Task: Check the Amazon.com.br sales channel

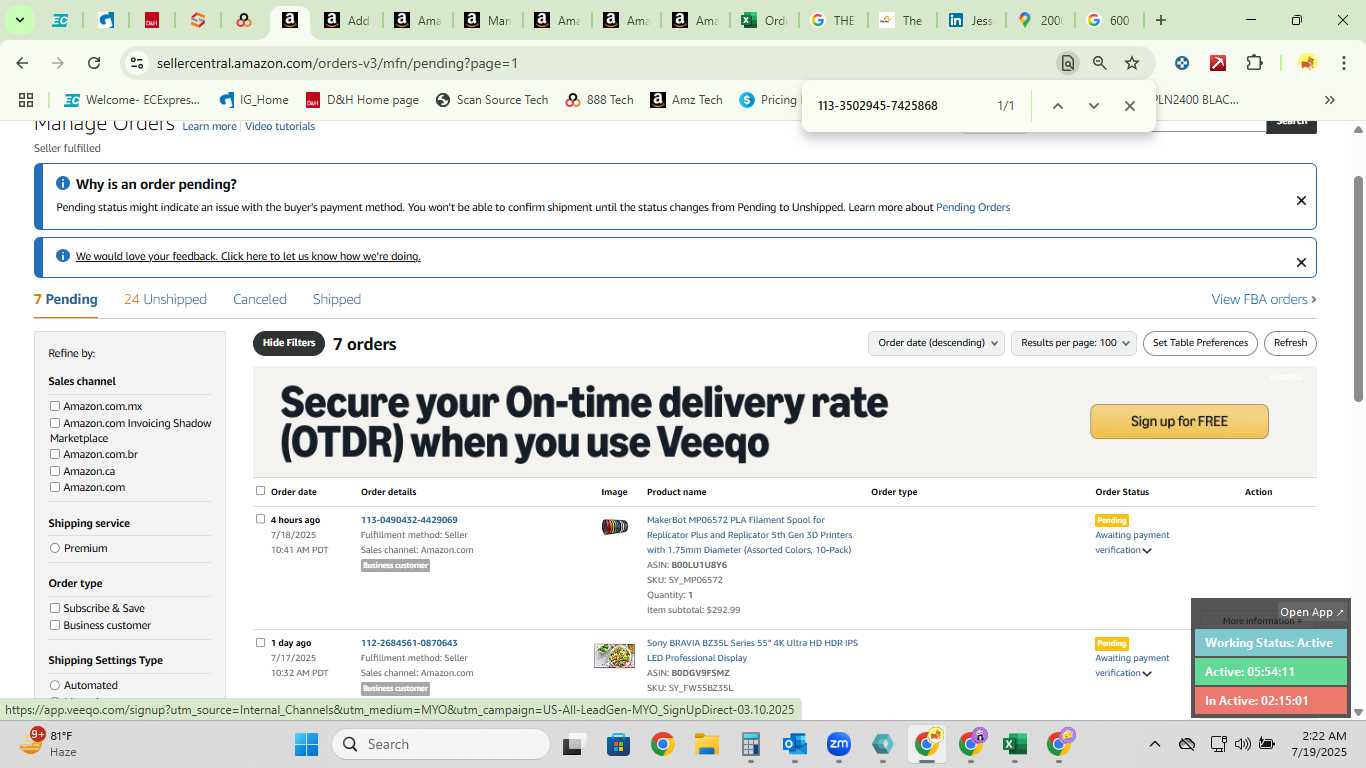Action: [55, 454]
